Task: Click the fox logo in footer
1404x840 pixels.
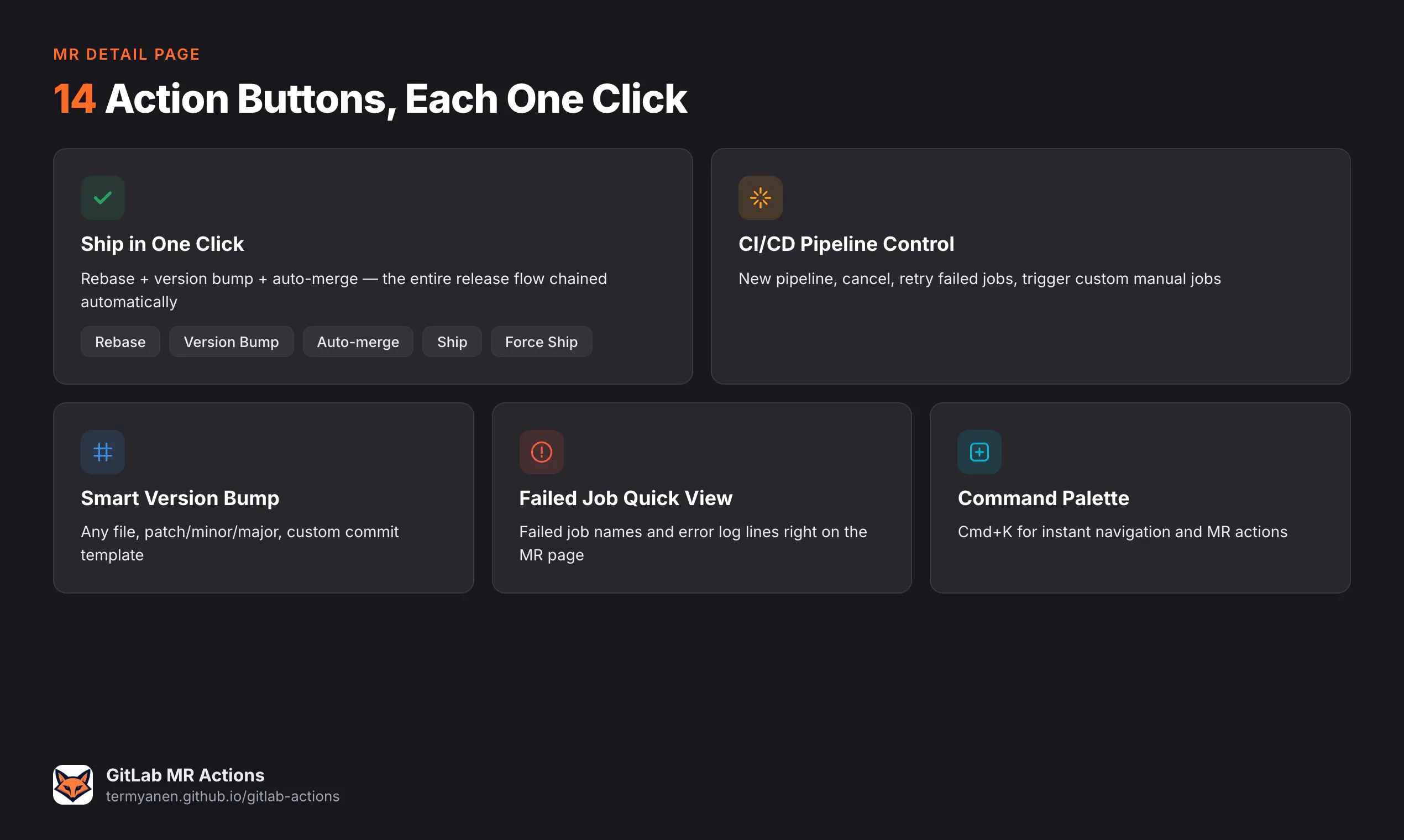Action: click(x=73, y=785)
